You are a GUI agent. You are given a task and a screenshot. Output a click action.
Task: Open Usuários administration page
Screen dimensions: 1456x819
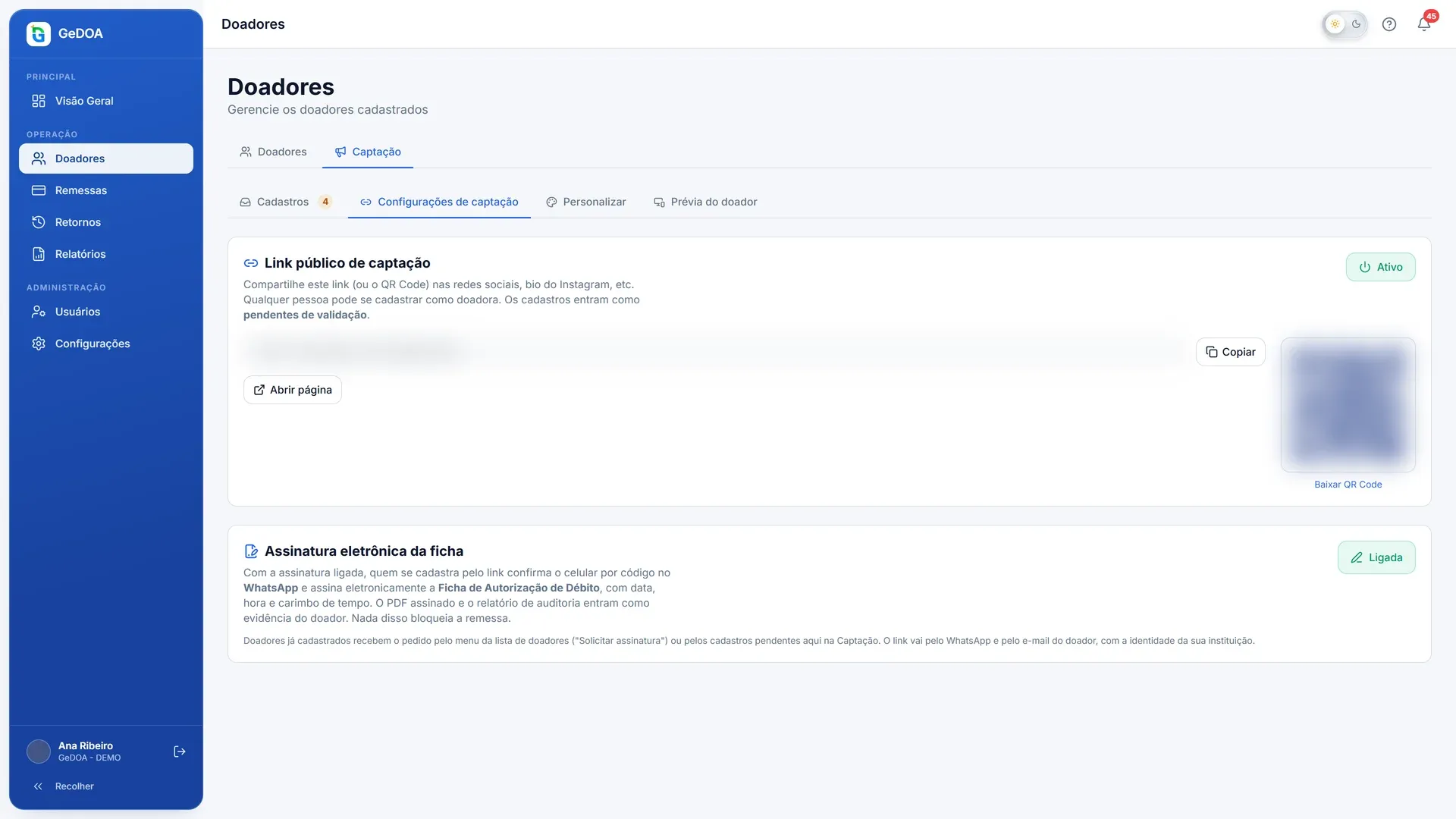coord(106,312)
